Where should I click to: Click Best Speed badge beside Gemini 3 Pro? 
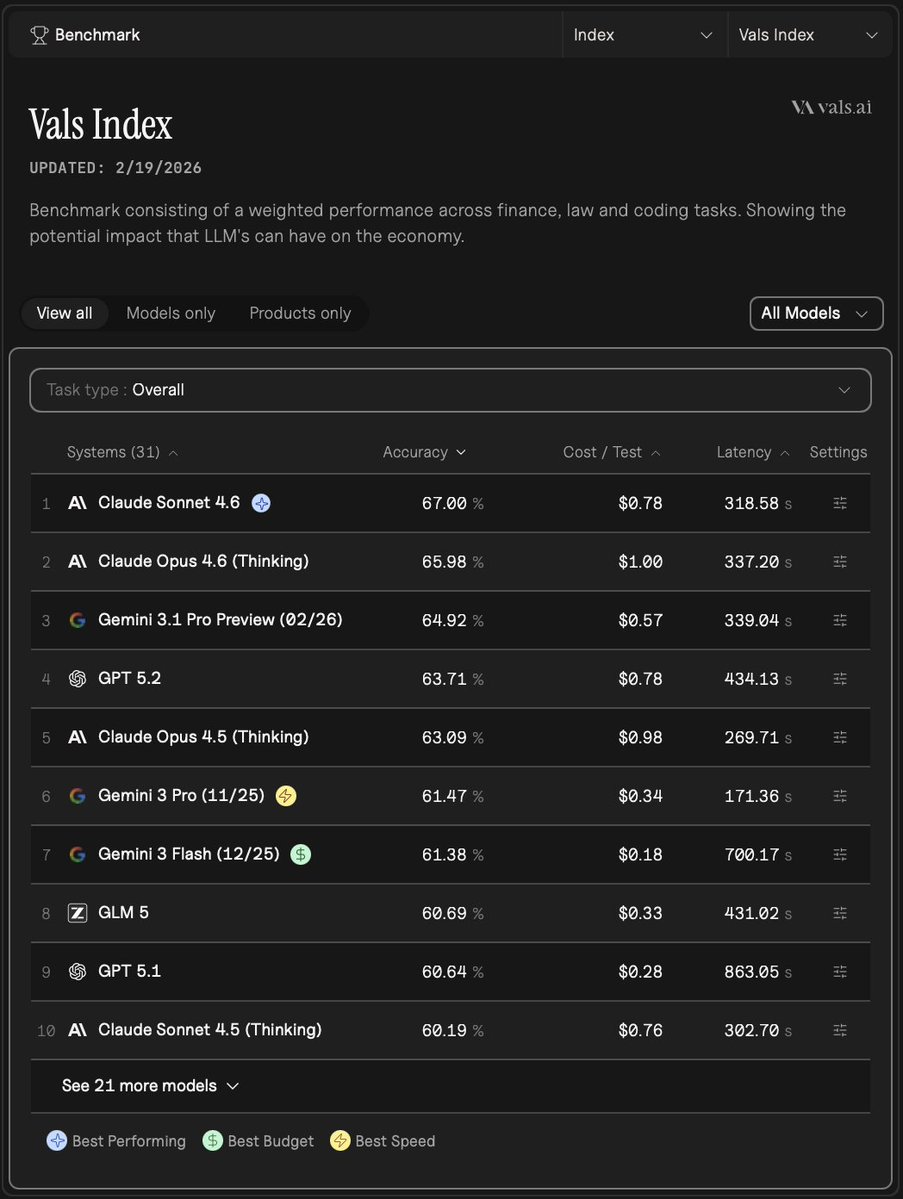pos(286,796)
